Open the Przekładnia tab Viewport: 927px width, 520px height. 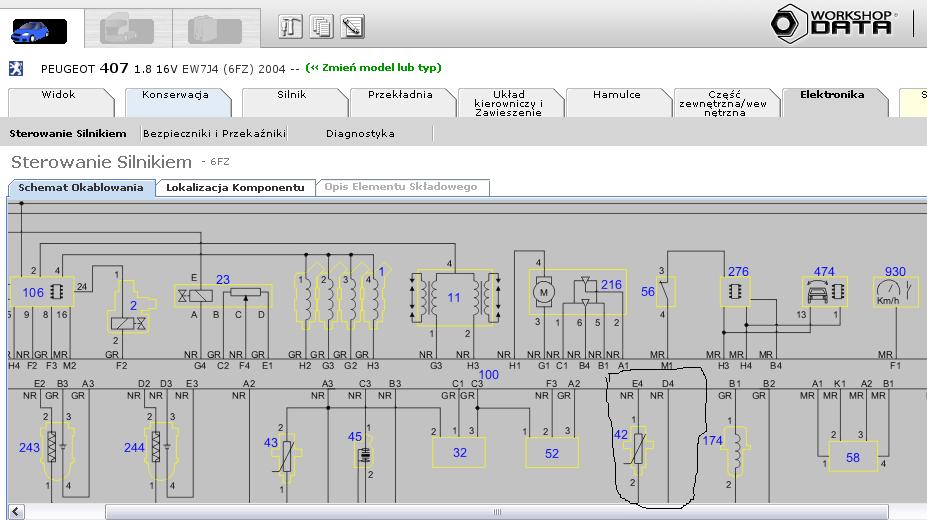(x=401, y=102)
